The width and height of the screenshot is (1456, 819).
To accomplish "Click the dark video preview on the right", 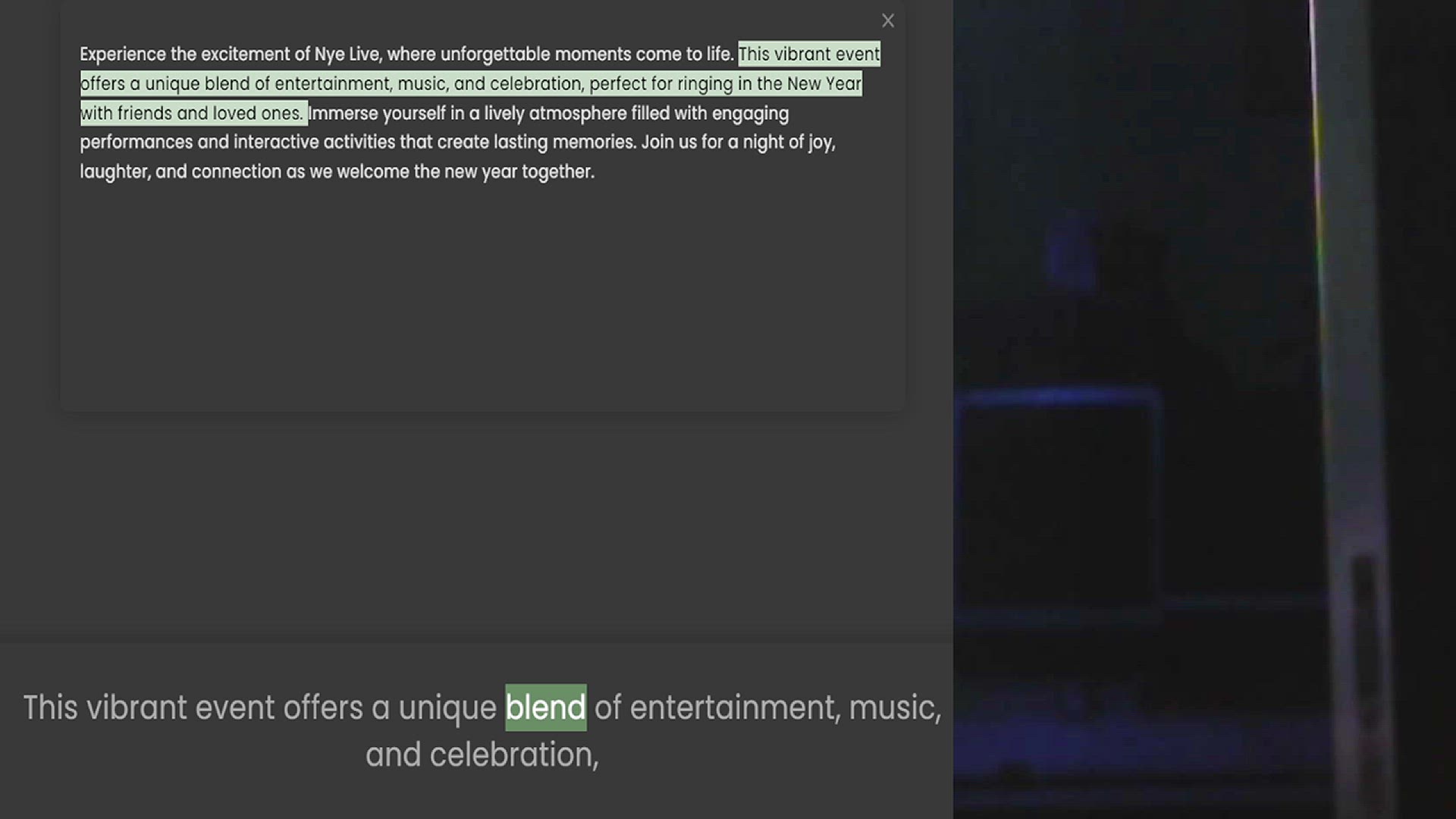I will click(1204, 409).
